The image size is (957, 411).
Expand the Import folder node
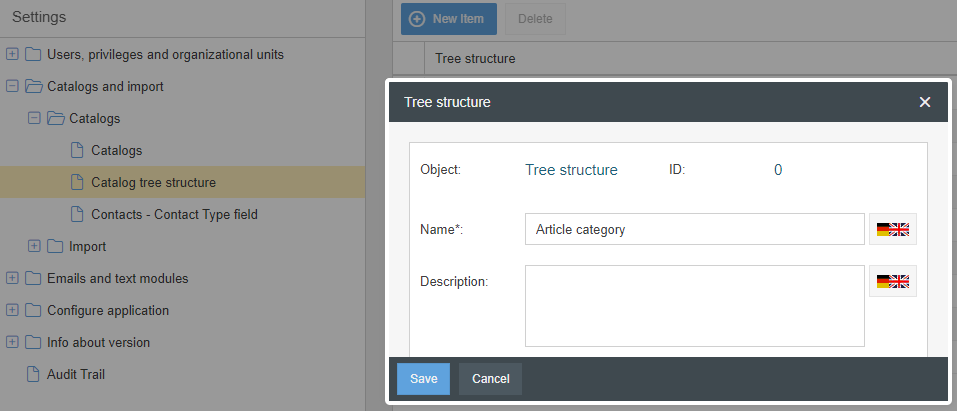34,246
